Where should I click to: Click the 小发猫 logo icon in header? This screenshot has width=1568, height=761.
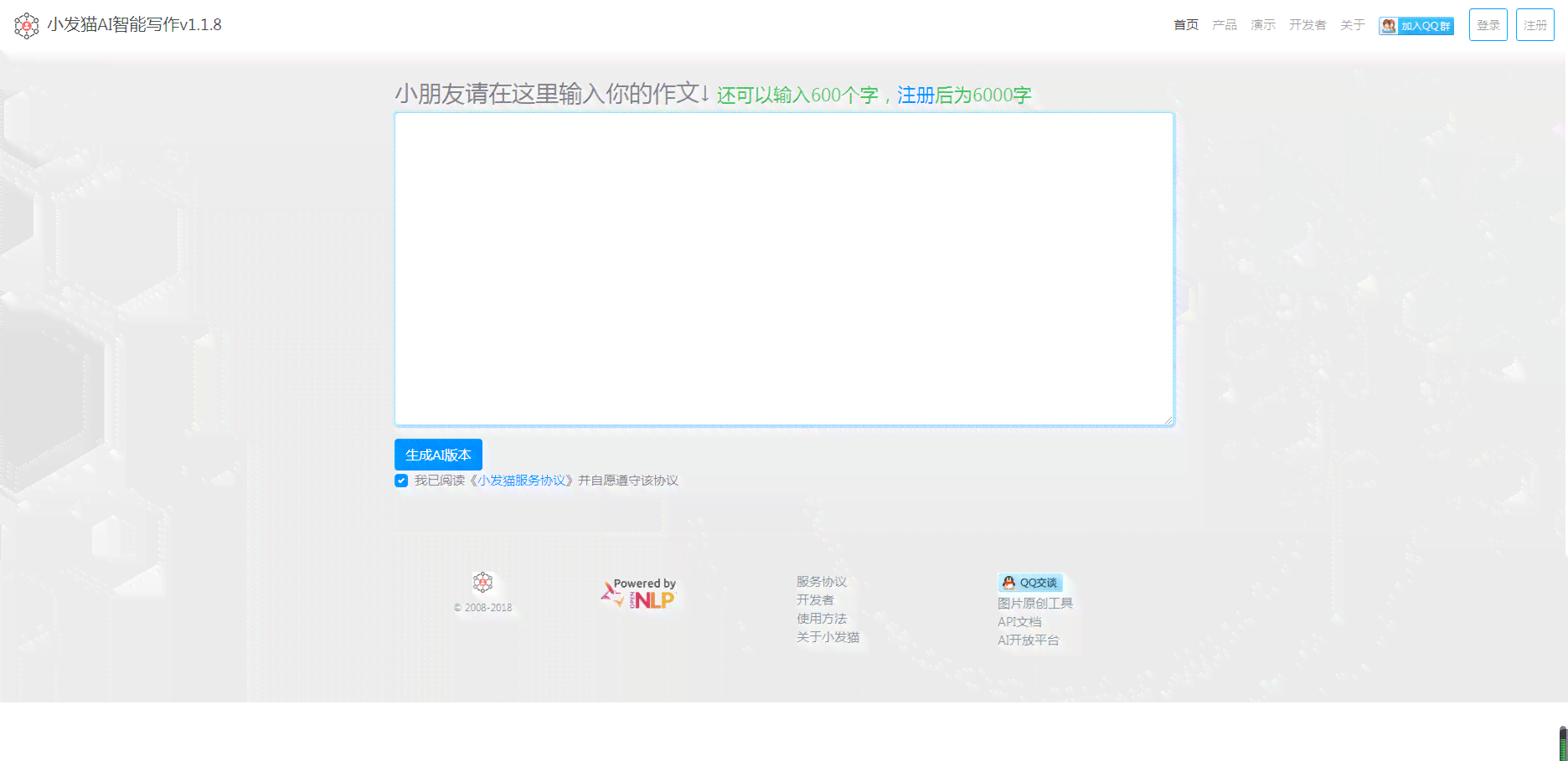[27, 25]
